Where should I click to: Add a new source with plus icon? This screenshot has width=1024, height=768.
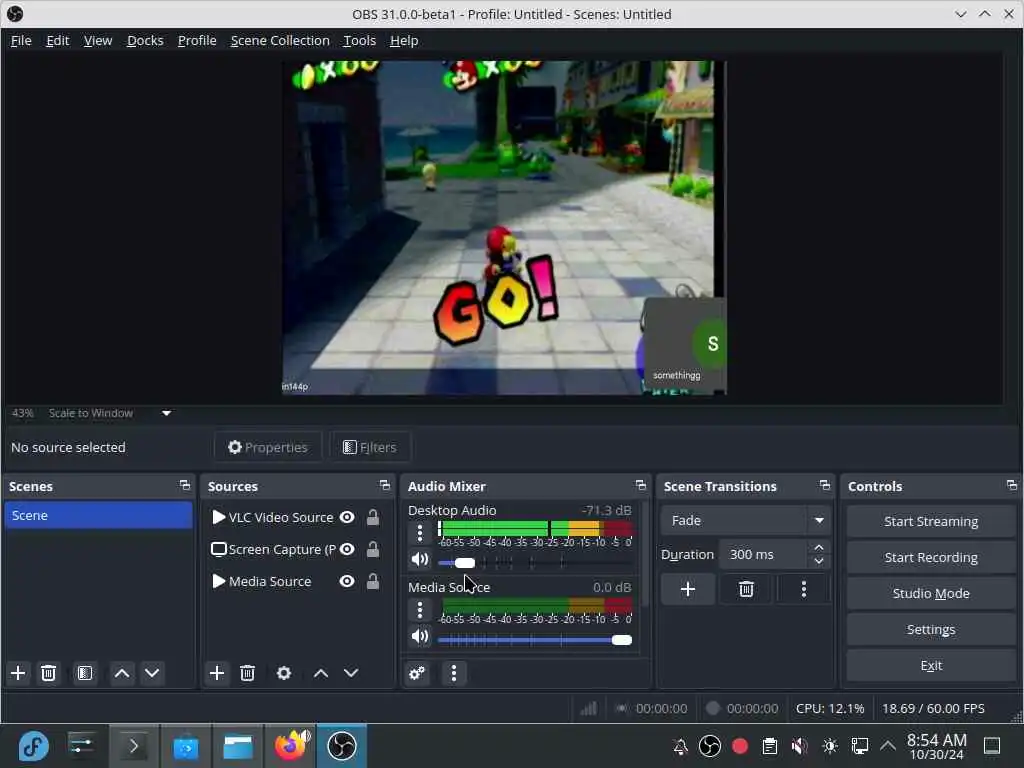[217, 673]
